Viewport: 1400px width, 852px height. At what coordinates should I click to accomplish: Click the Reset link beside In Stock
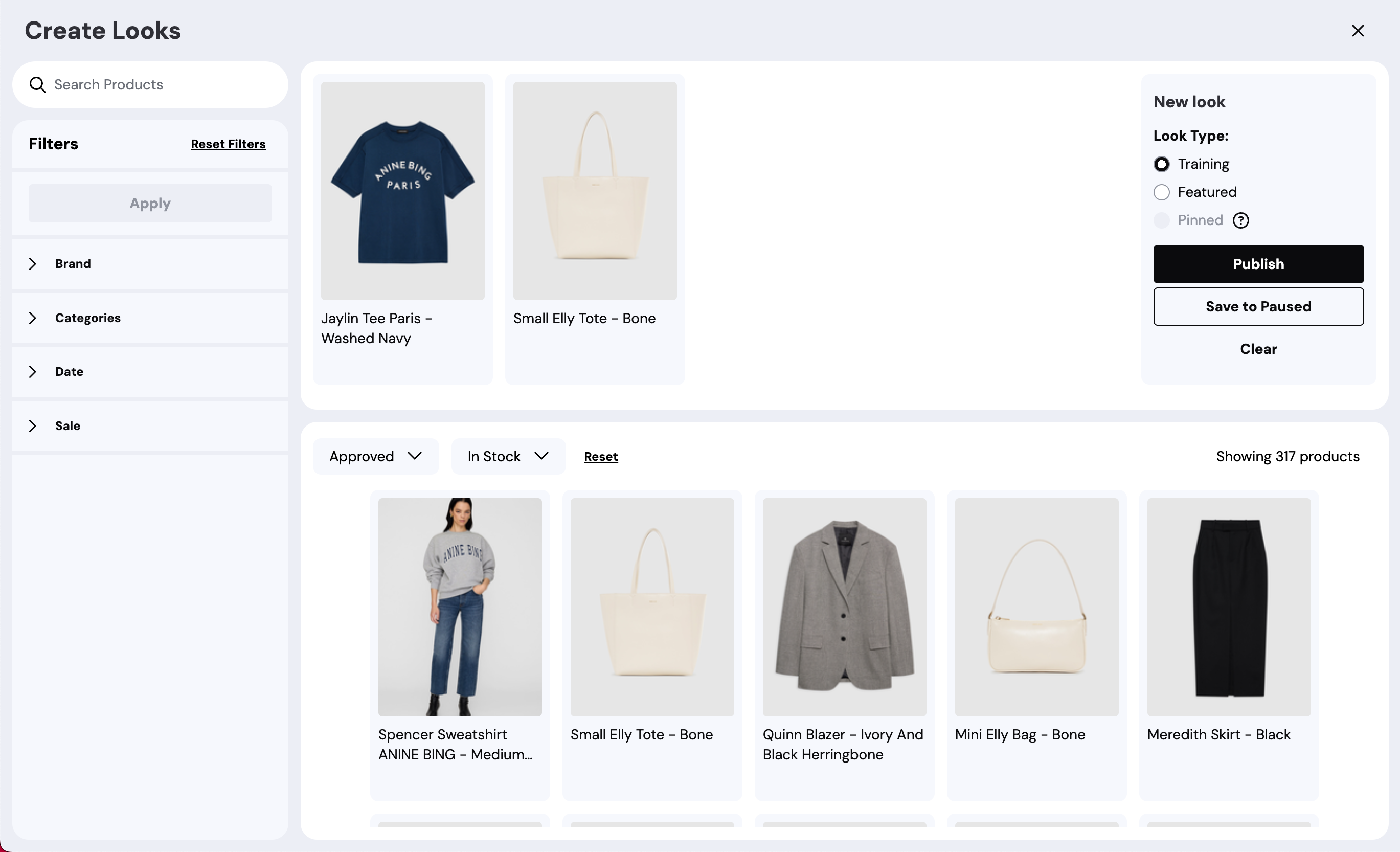tap(601, 456)
